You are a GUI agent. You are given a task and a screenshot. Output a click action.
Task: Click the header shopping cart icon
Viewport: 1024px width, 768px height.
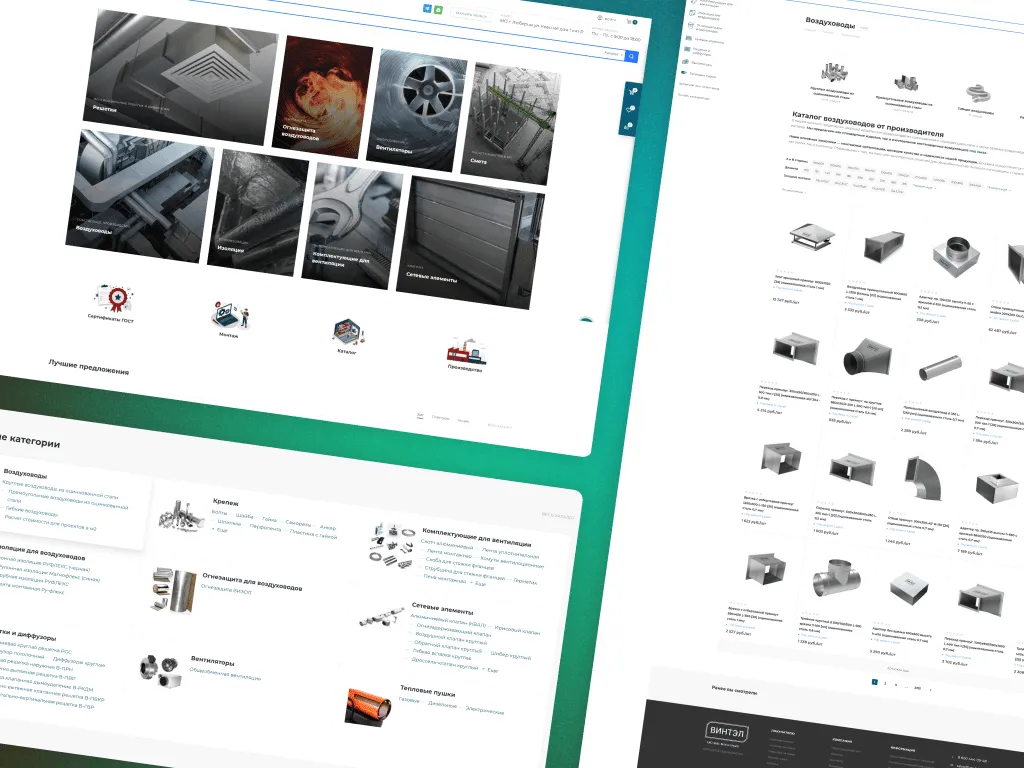630,22
